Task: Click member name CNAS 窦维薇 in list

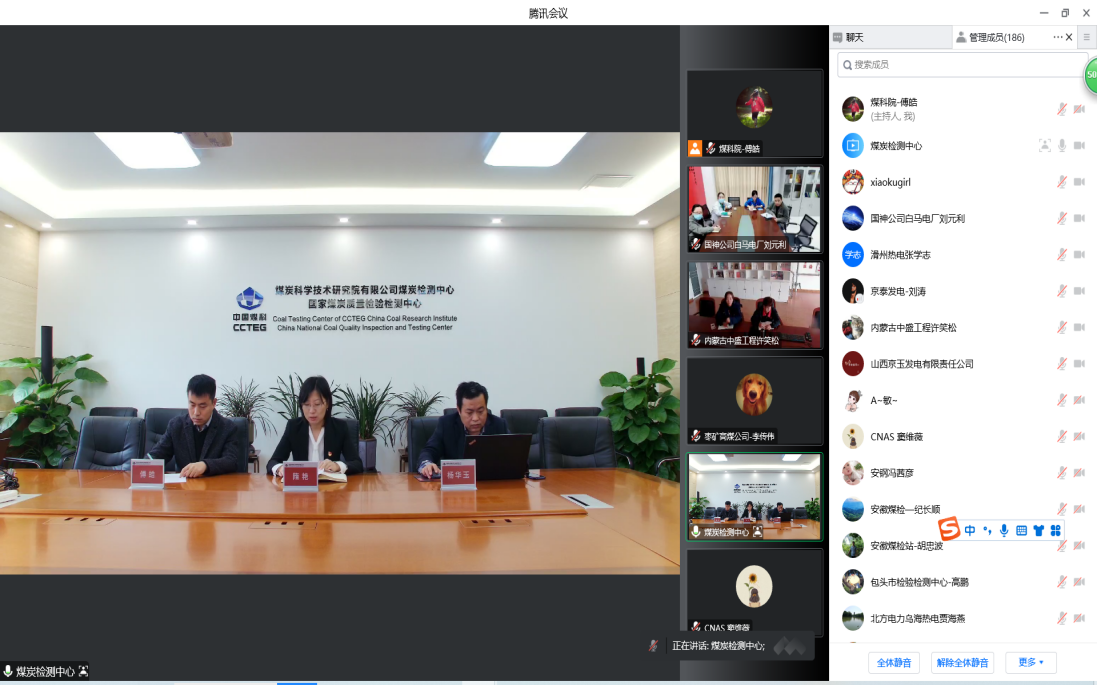Action: [896, 437]
